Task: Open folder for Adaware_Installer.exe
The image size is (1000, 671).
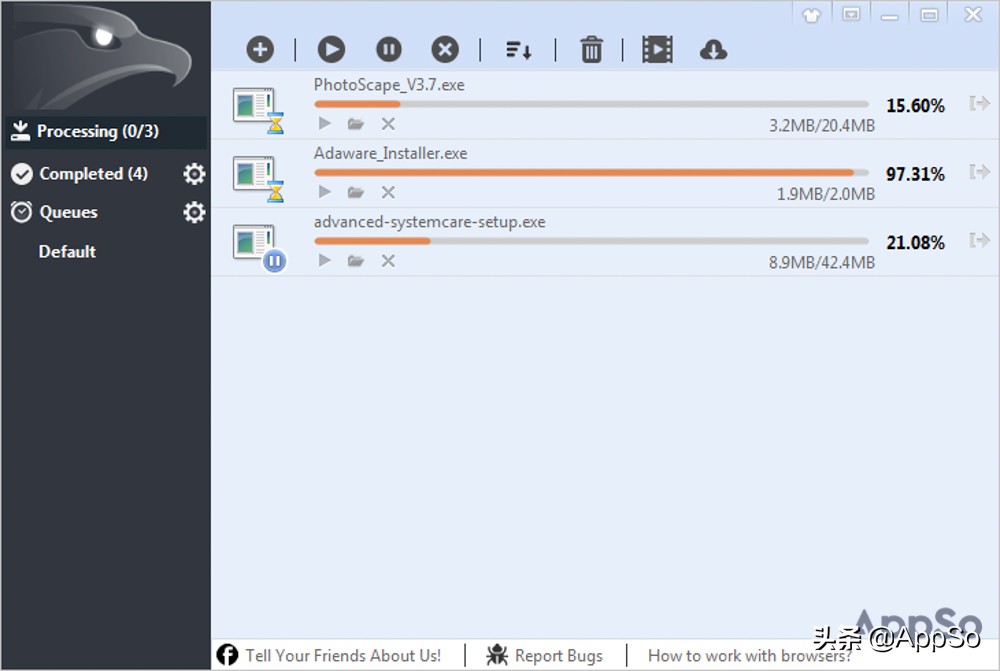Action: pyautogui.click(x=355, y=192)
